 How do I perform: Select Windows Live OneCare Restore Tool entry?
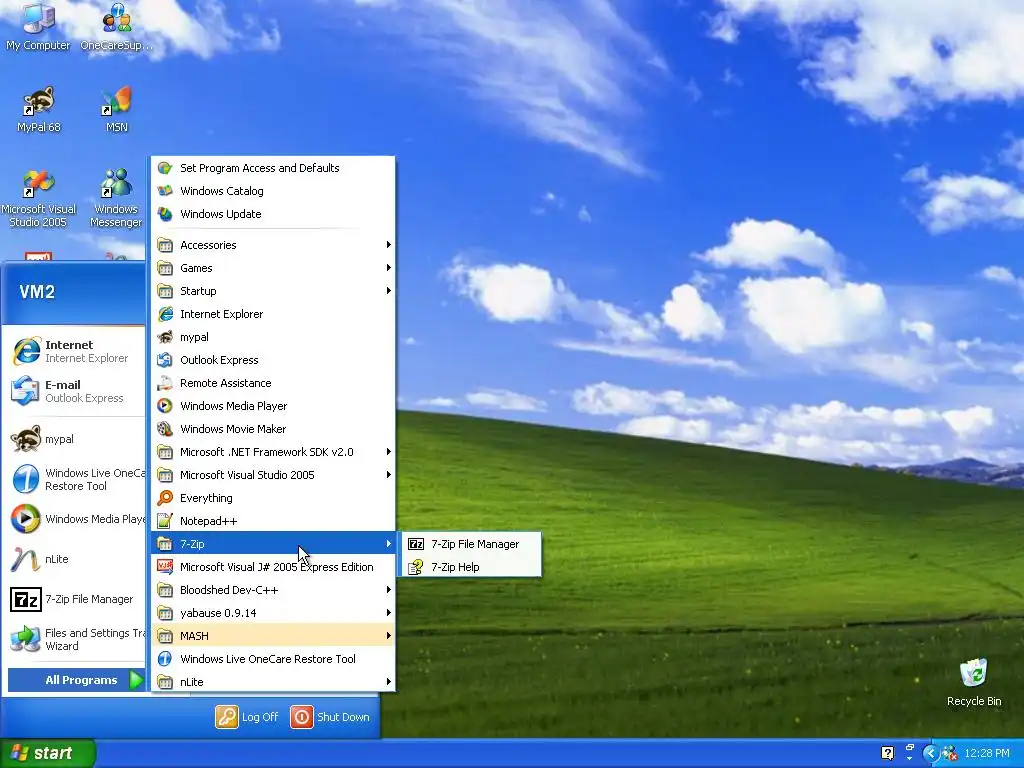(x=273, y=658)
